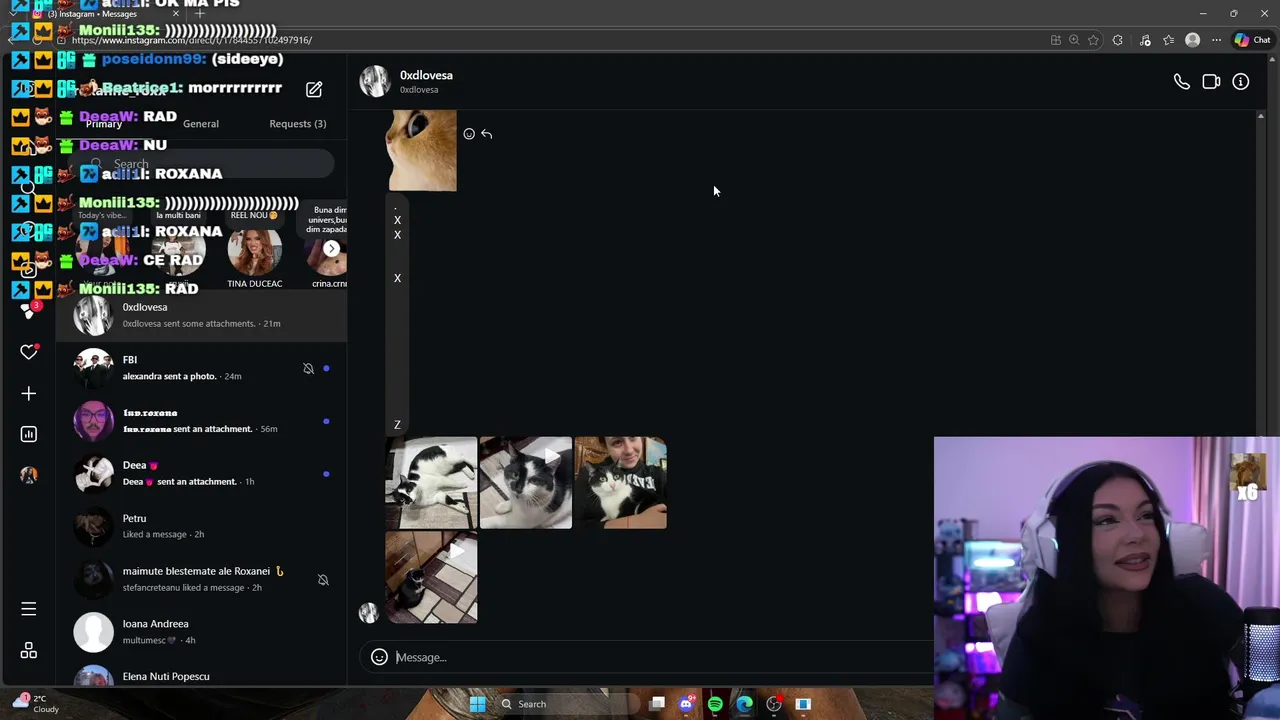
Task: Click the browser address bar URL
Action: click(192, 40)
